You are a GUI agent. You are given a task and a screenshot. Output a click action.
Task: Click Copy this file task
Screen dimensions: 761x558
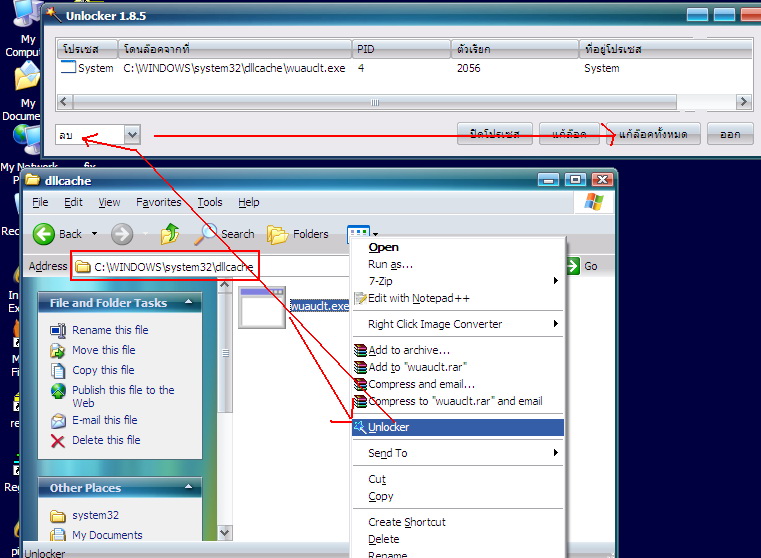103,370
